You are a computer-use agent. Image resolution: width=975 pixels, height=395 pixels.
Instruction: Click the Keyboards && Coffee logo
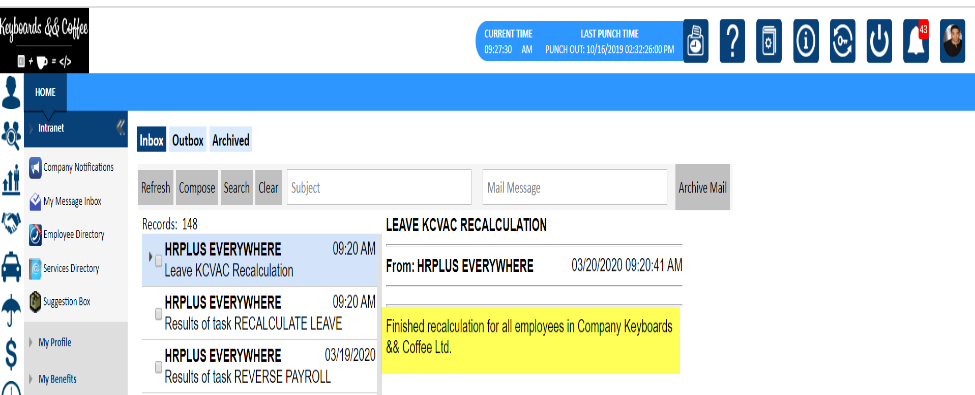coord(44,40)
